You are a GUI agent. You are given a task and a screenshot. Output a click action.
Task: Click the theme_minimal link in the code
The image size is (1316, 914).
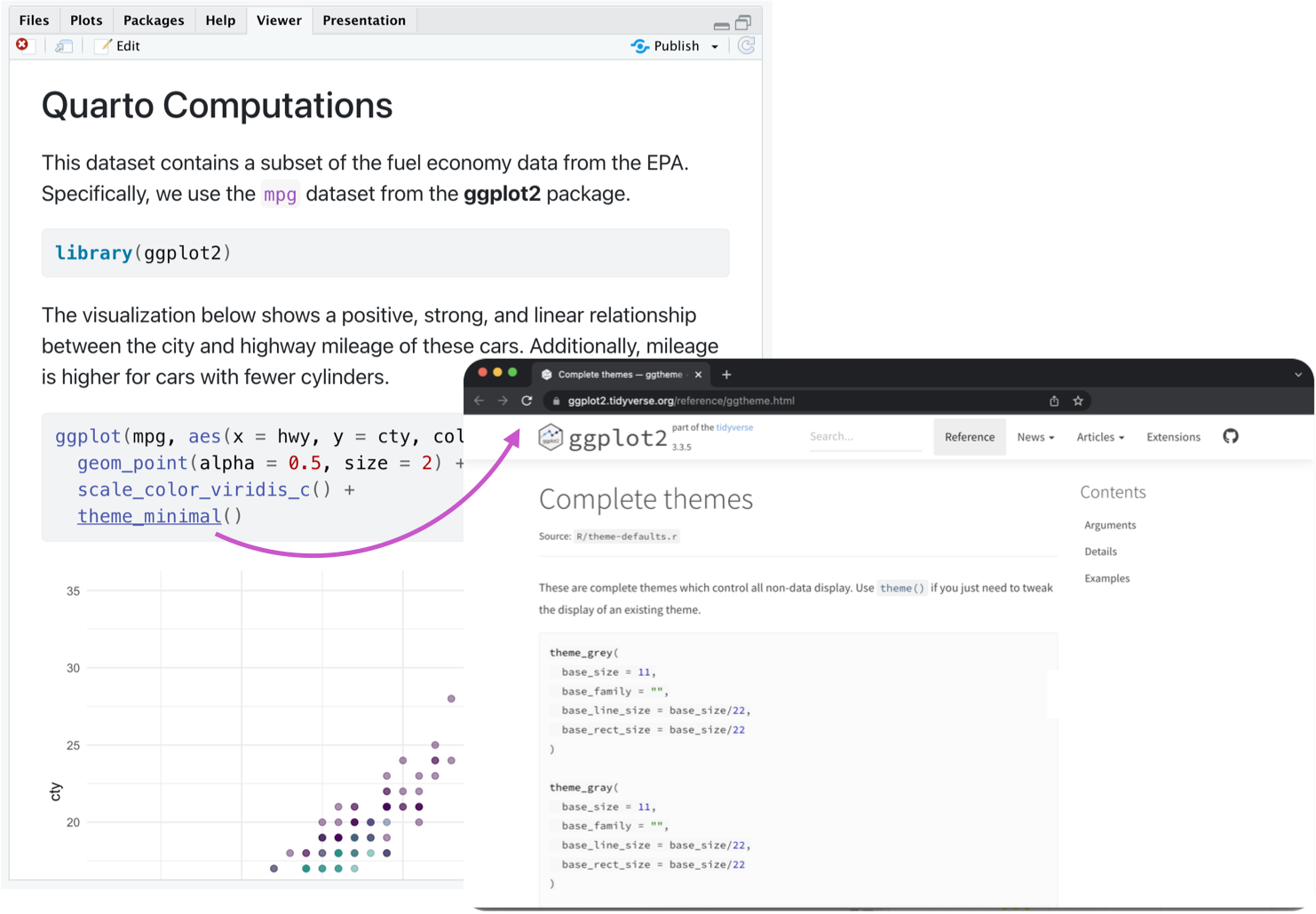coord(148,516)
